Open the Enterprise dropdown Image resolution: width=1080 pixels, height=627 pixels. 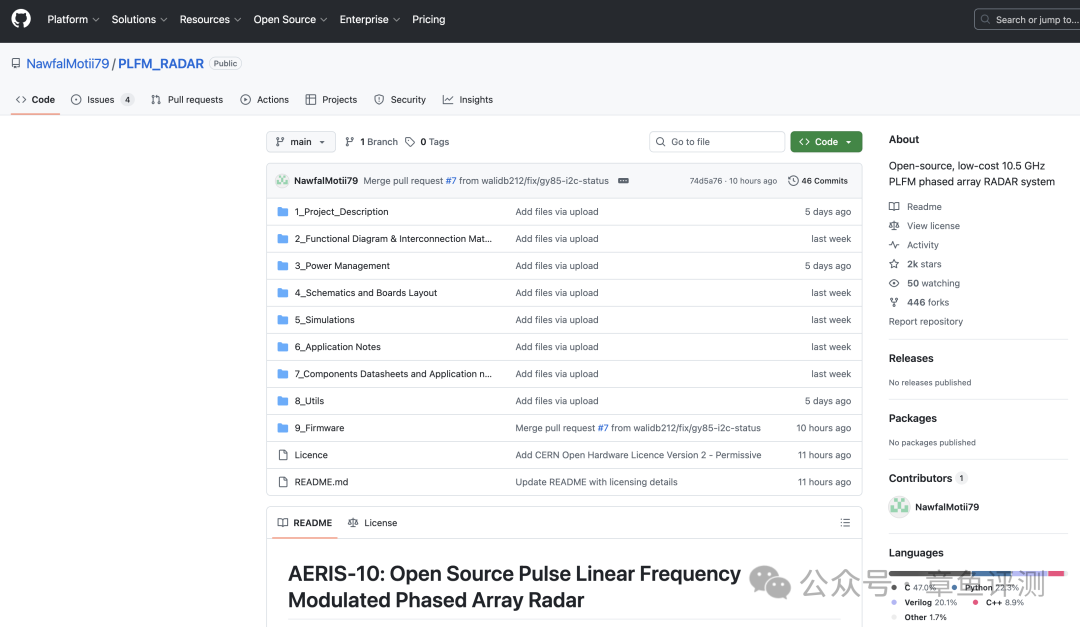(x=369, y=19)
